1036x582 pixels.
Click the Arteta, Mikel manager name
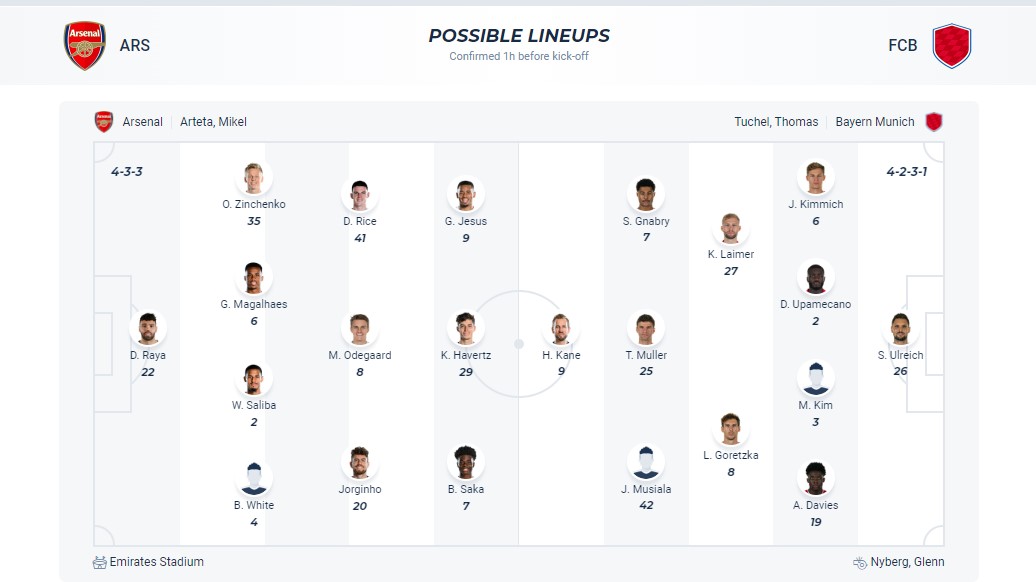pyautogui.click(x=213, y=122)
